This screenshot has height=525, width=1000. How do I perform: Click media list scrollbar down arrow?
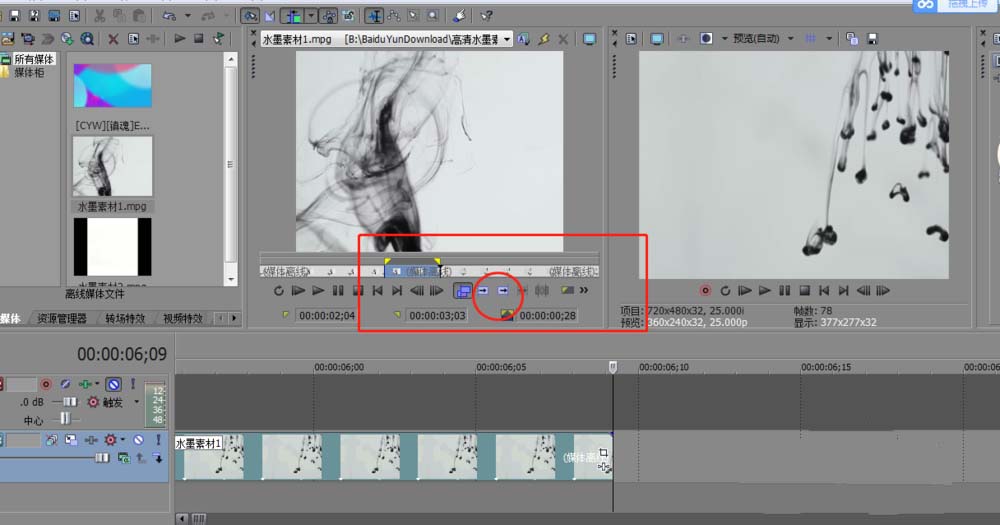(231, 279)
